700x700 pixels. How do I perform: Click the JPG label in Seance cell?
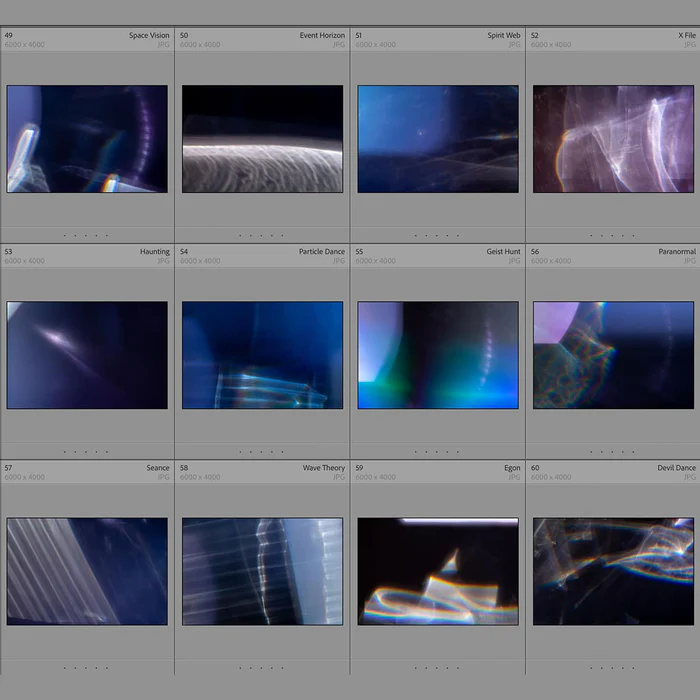(163, 477)
